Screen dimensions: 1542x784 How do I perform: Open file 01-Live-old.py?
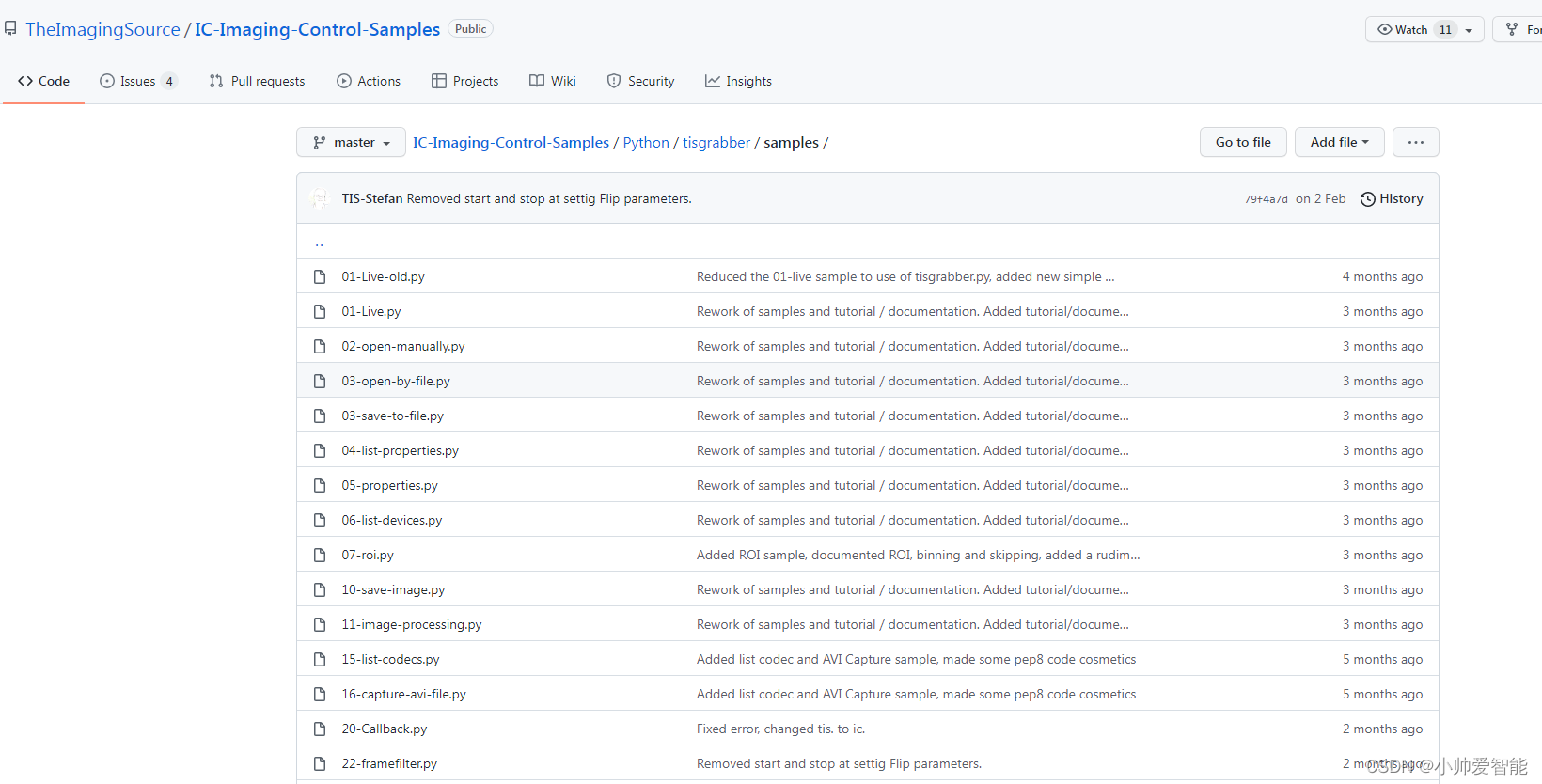[x=383, y=276]
